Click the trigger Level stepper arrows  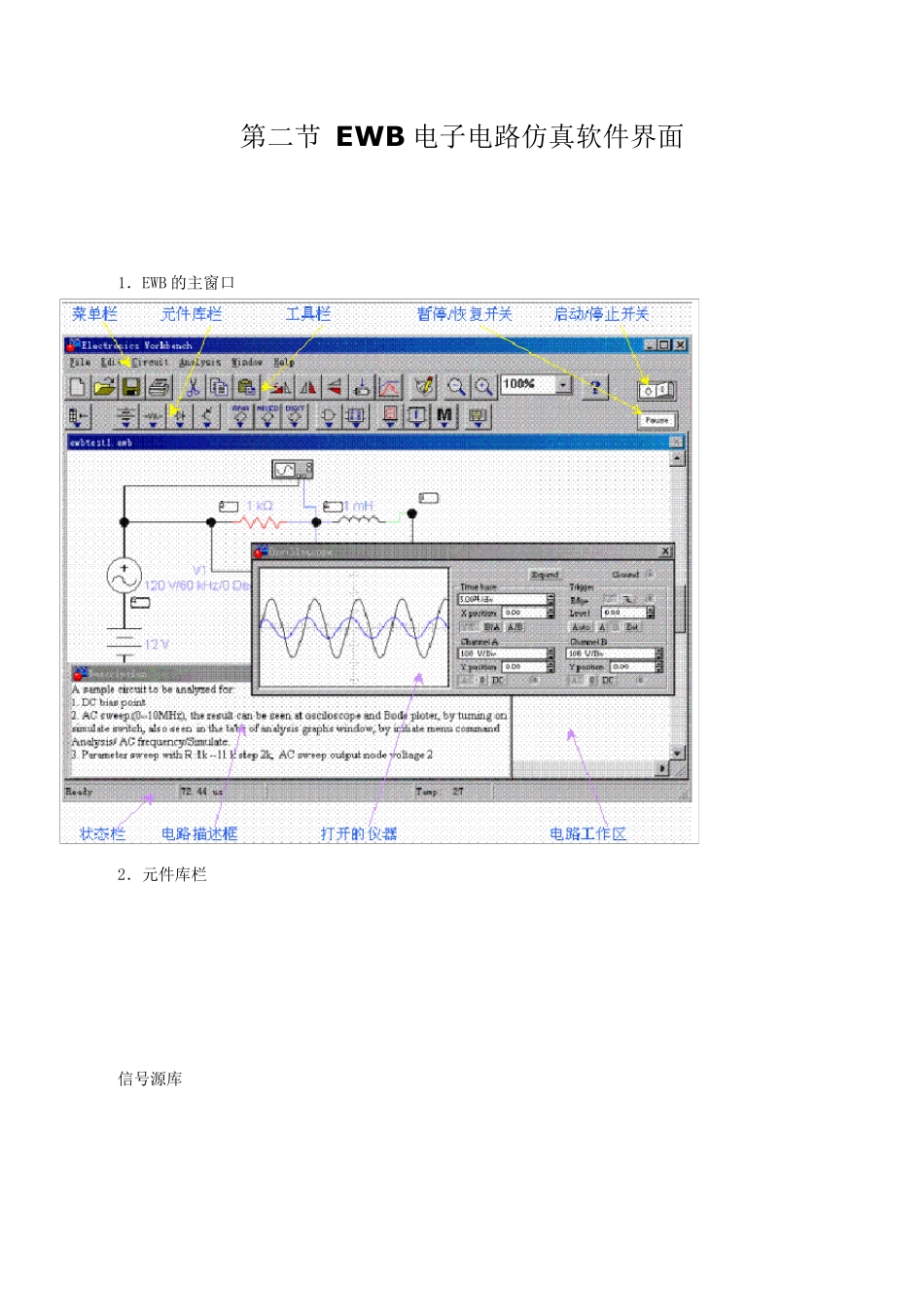pyautogui.click(x=650, y=613)
